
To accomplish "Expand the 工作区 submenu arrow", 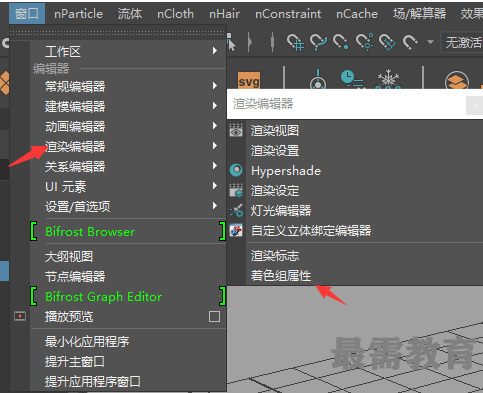I will point(215,51).
